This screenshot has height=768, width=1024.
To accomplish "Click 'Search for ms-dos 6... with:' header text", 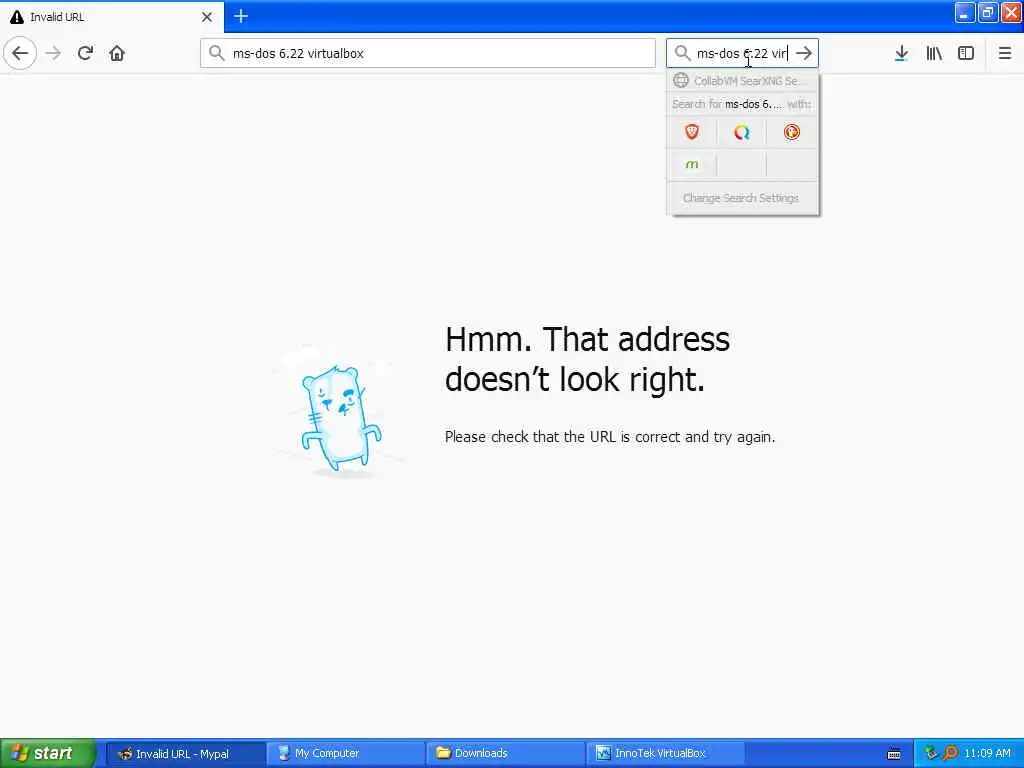I will pos(741,104).
